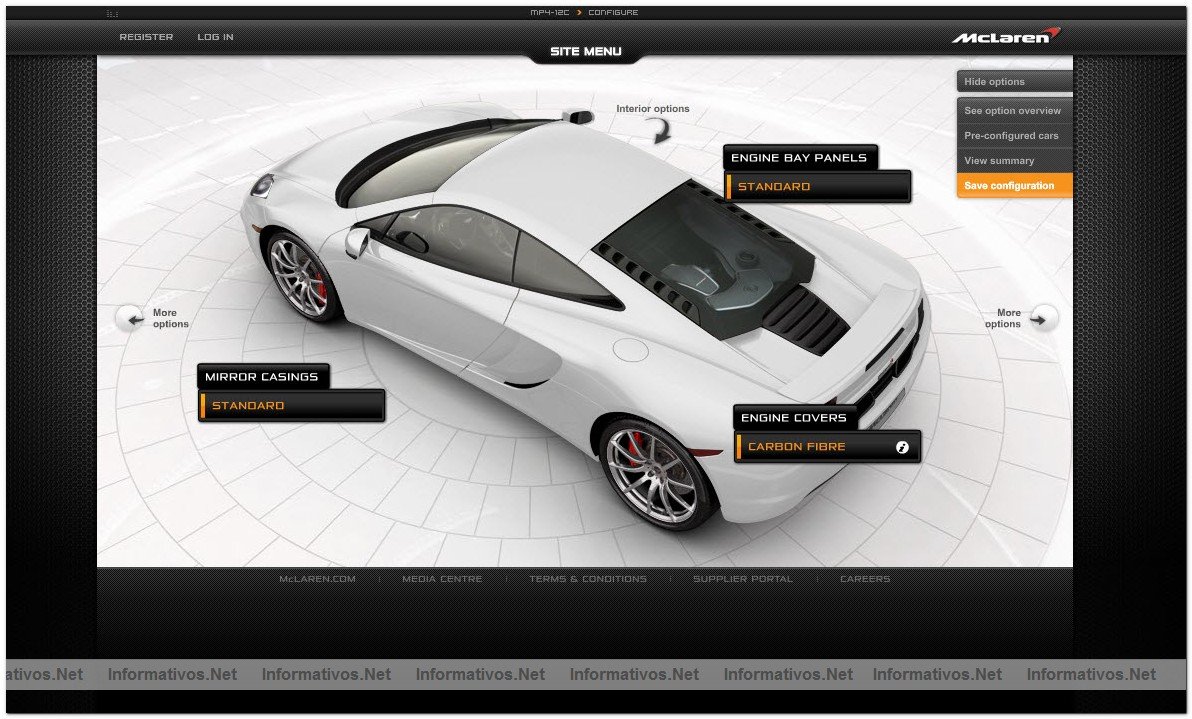Click the Engine Covers label
This screenshot has width=1192, height=719.
pyautogui.click(x=794, y=418)
